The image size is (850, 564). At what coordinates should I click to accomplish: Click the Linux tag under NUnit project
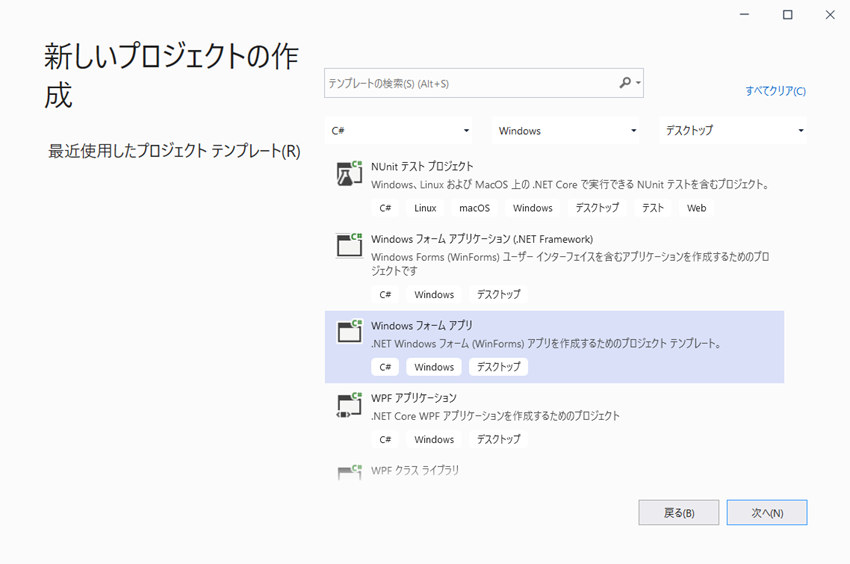(425, 208)
